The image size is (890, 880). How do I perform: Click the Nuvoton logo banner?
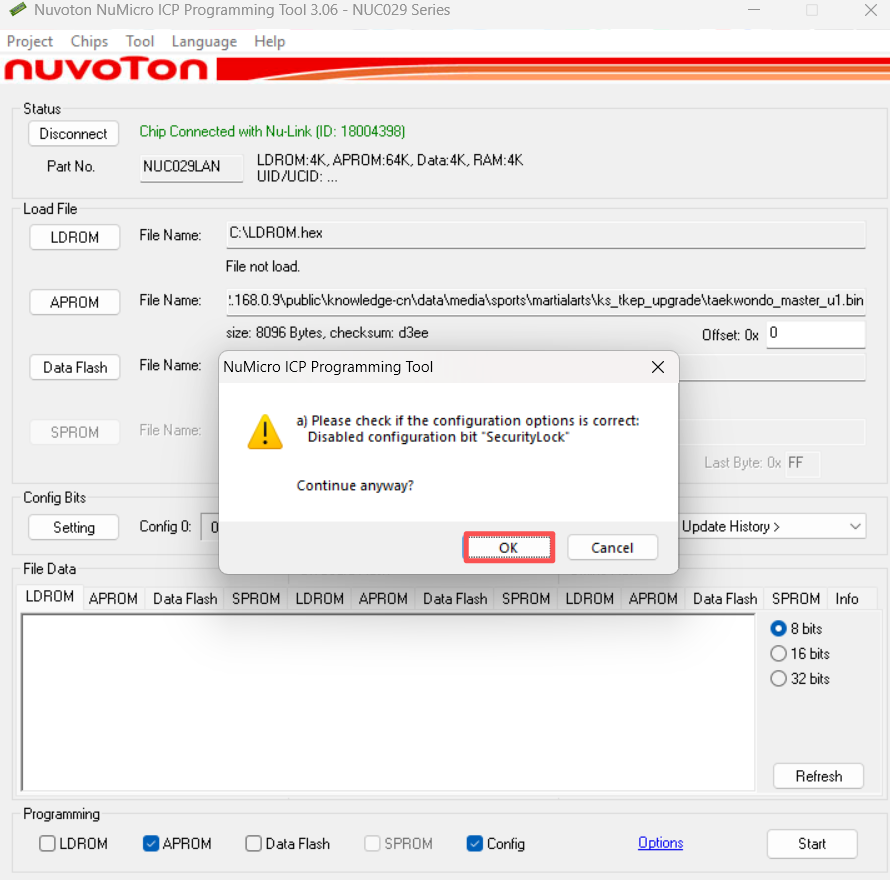click(x=106, y=69)
